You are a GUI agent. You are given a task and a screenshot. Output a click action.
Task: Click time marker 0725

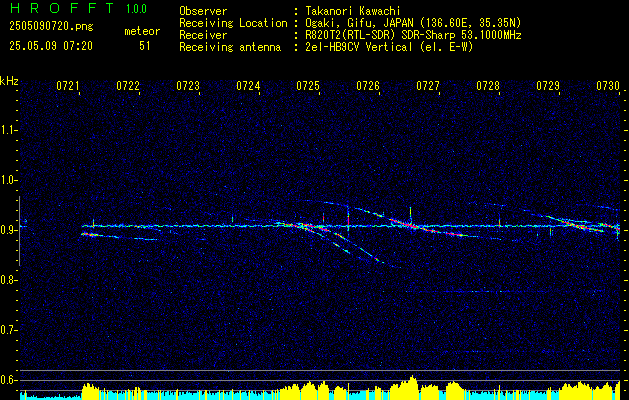point(308,86)
